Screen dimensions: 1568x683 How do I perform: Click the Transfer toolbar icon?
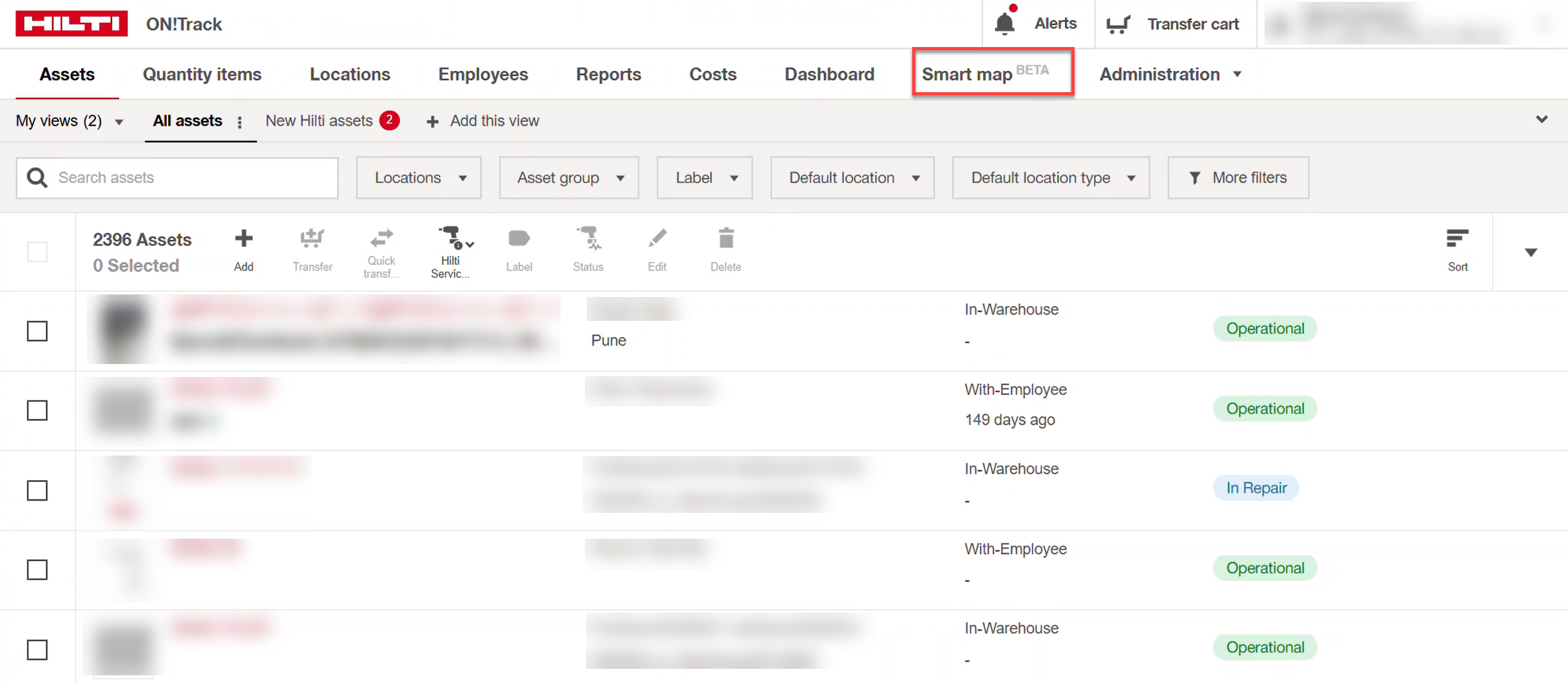click(312, 238)
